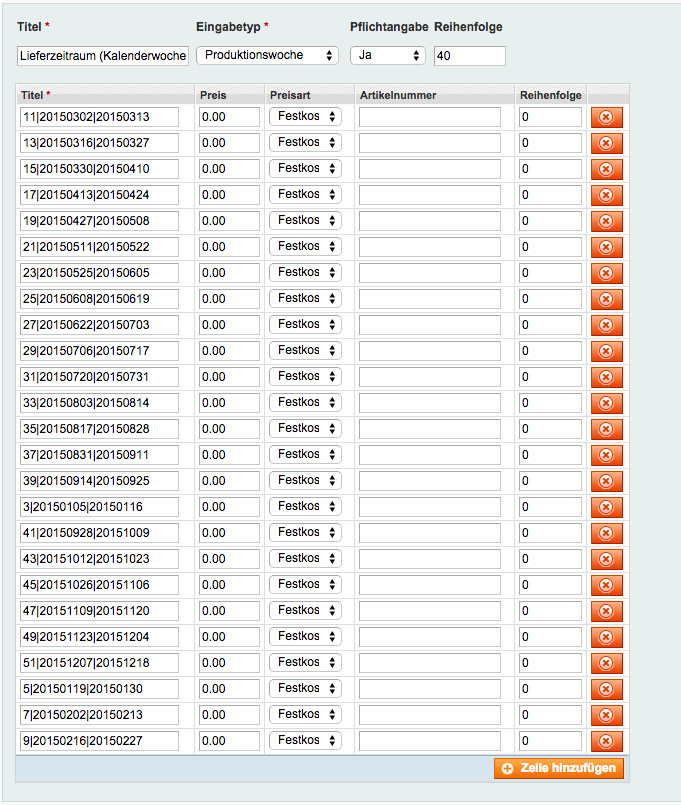This screenshot has width=681, height=805.
Task: Click Artikelnummer field for row 25|20150608|20150619
Action: [429, 299]
